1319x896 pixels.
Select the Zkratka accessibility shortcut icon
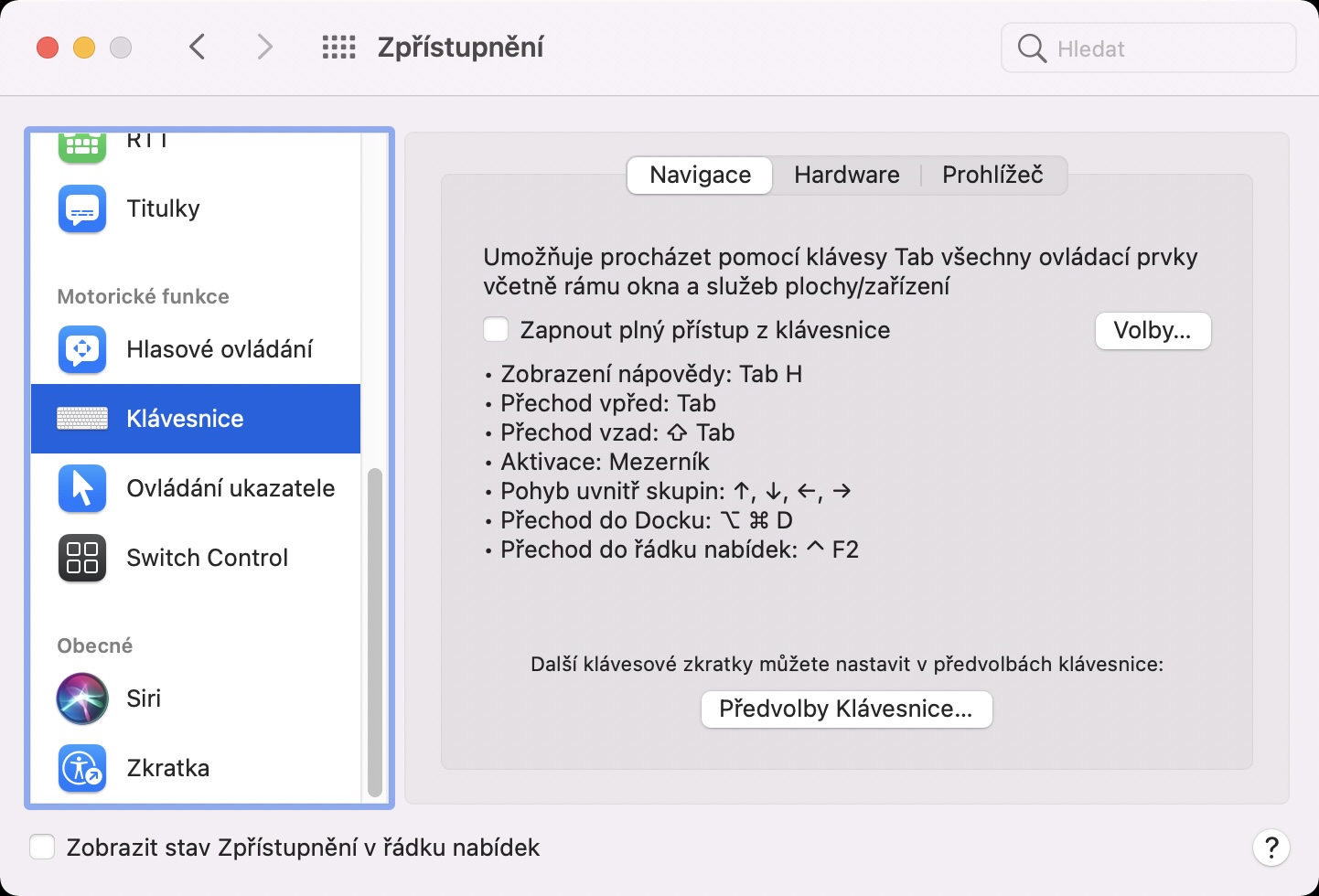tap(82, 768)
